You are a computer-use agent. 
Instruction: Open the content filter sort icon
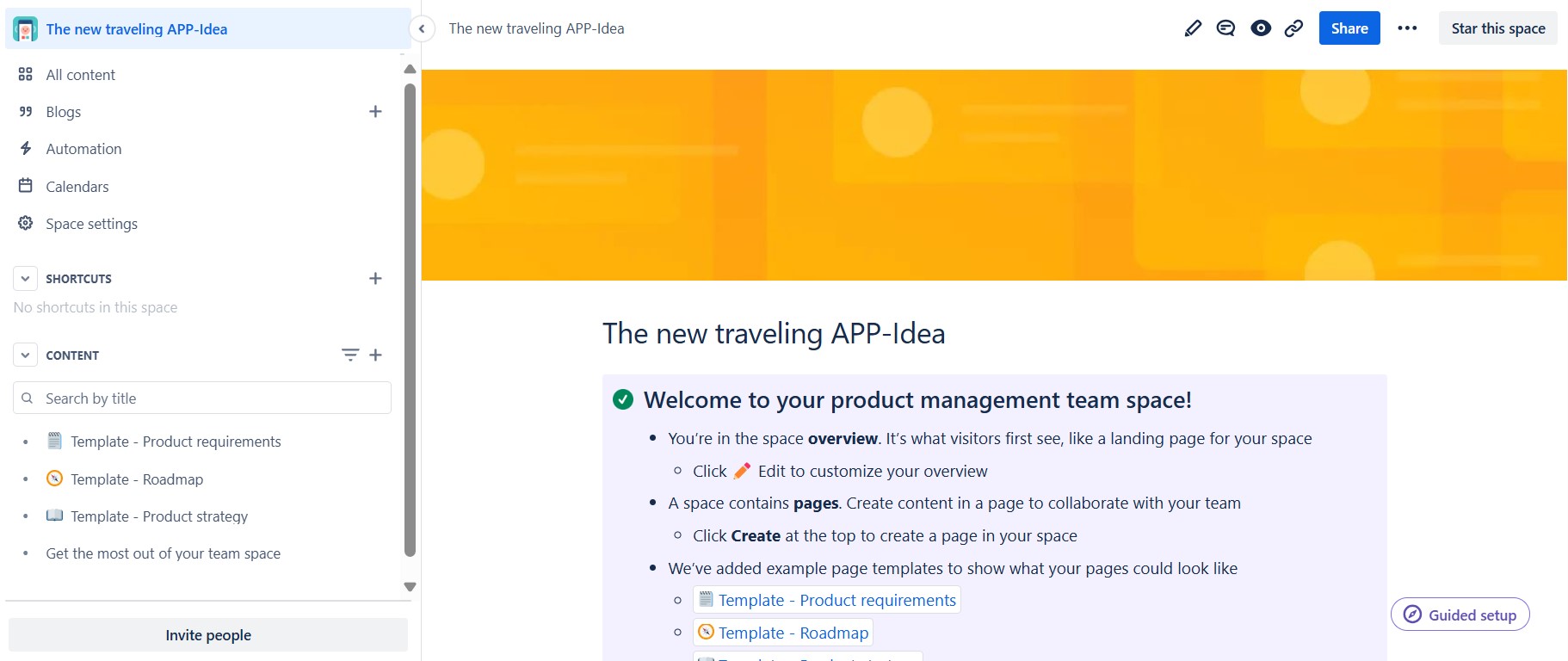[349, 355]
